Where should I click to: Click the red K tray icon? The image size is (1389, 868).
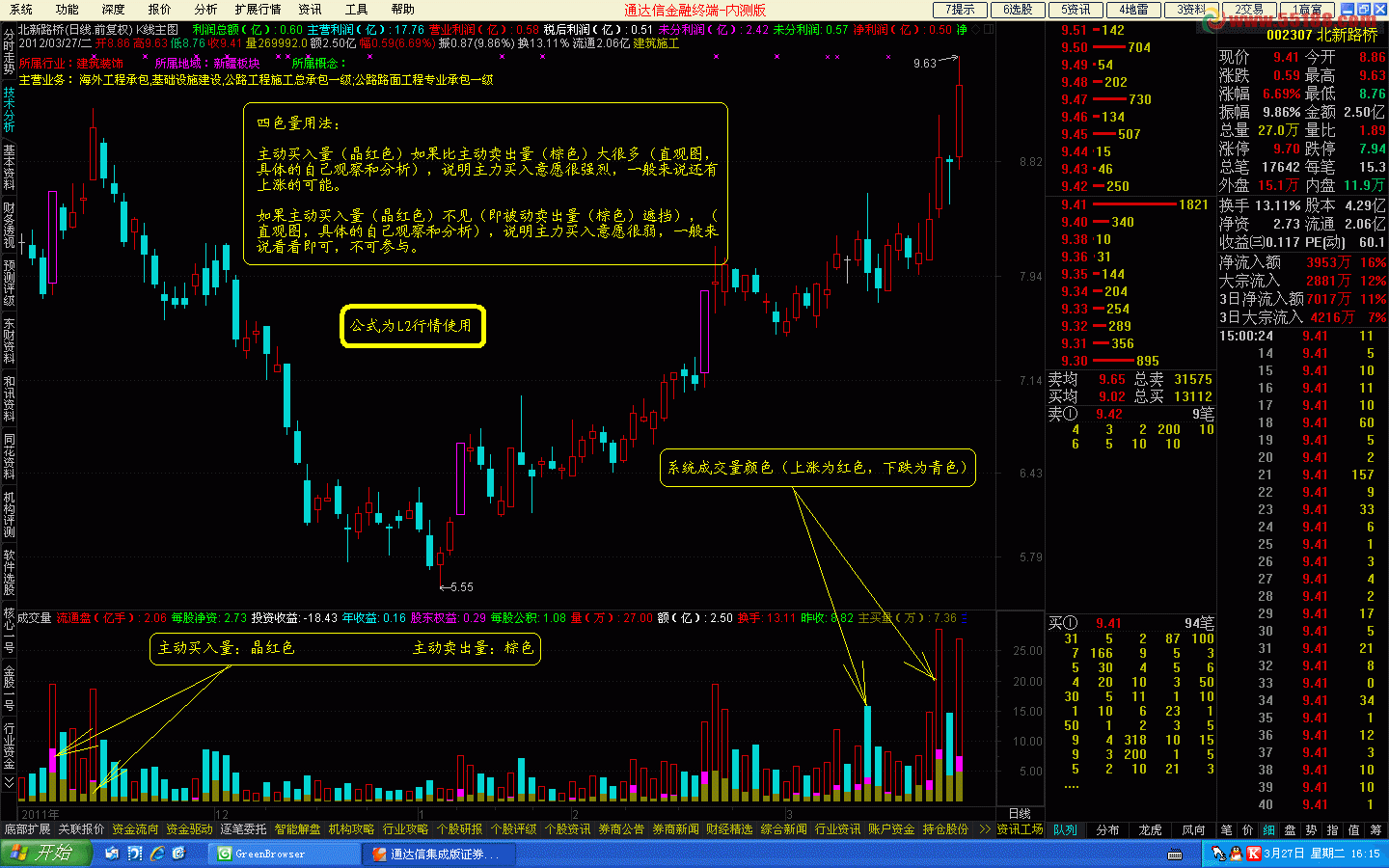(1253, 854)
